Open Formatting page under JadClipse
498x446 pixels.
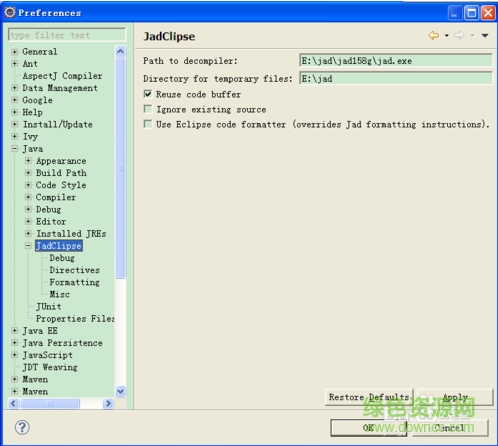click(75, 282)
